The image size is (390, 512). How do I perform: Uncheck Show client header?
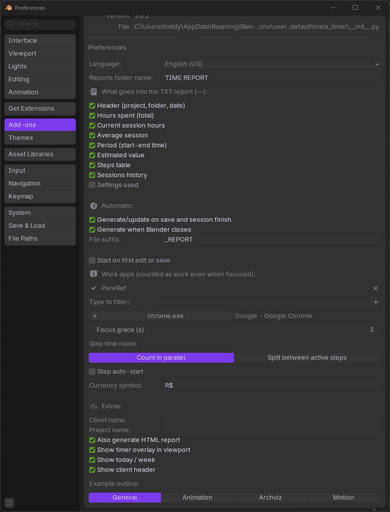point(92,470)
